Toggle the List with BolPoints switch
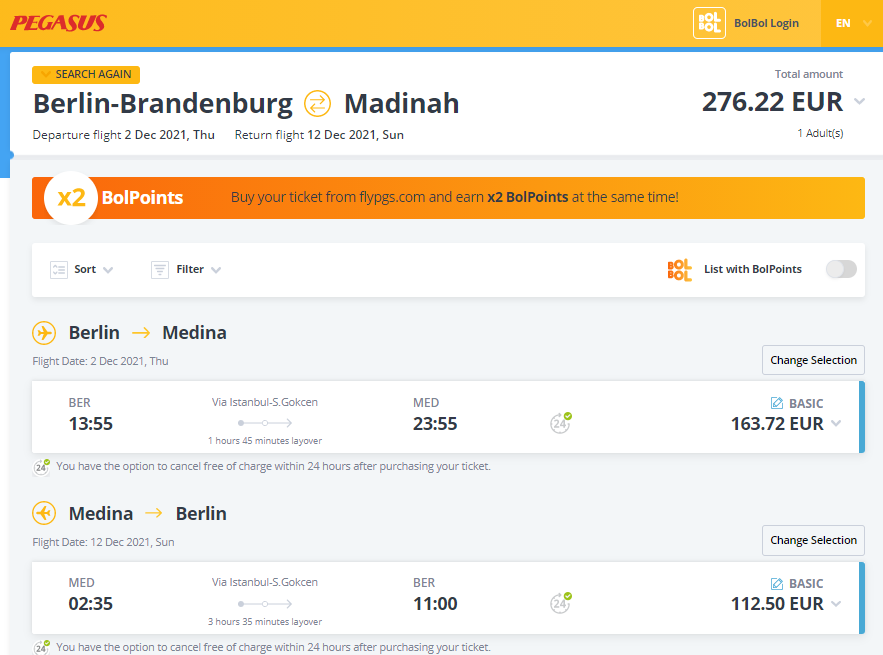The image size is (883, 655). (841, 269)
